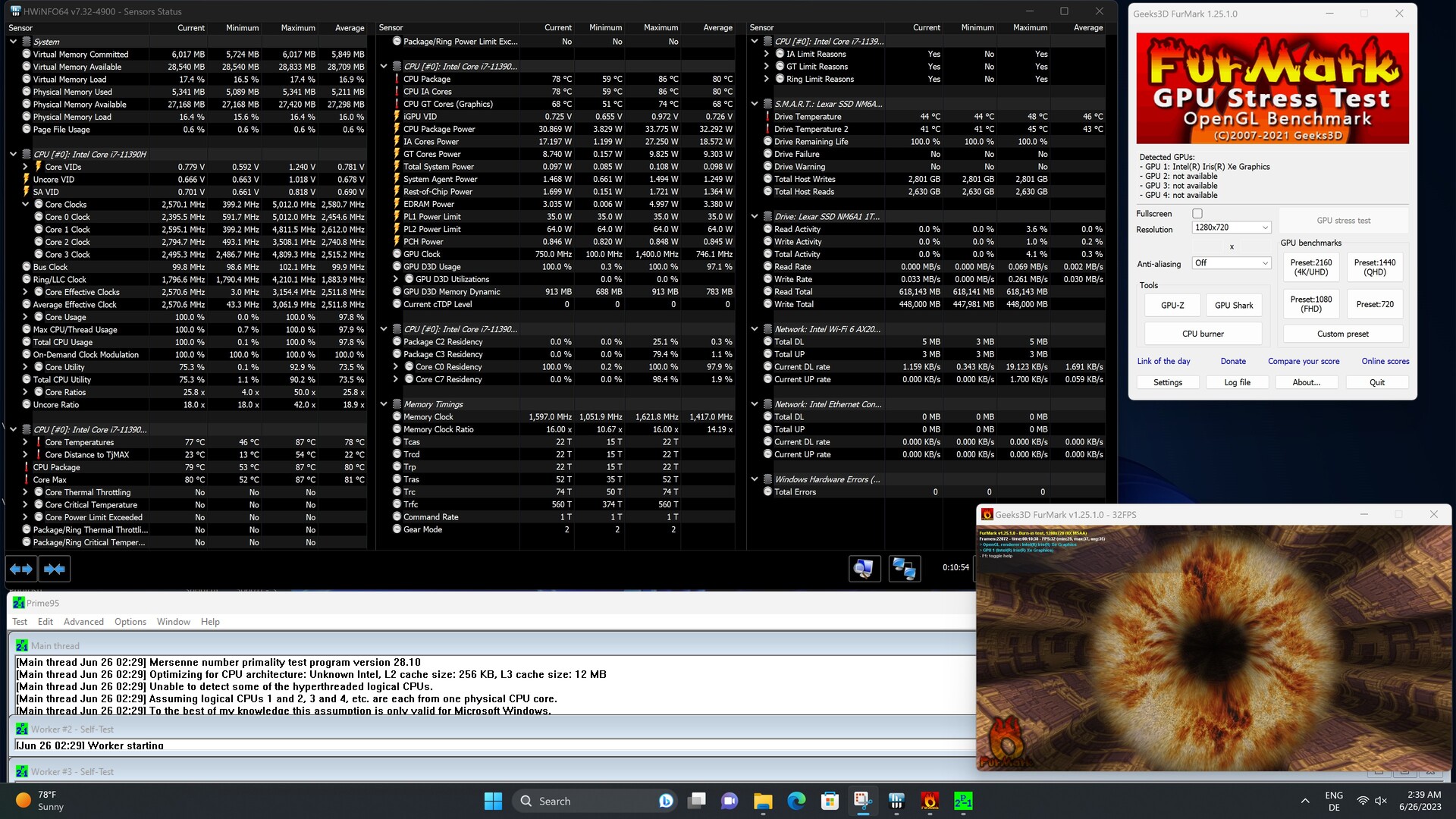Collapse the Windows Hardware Errors group

(755, 479)
